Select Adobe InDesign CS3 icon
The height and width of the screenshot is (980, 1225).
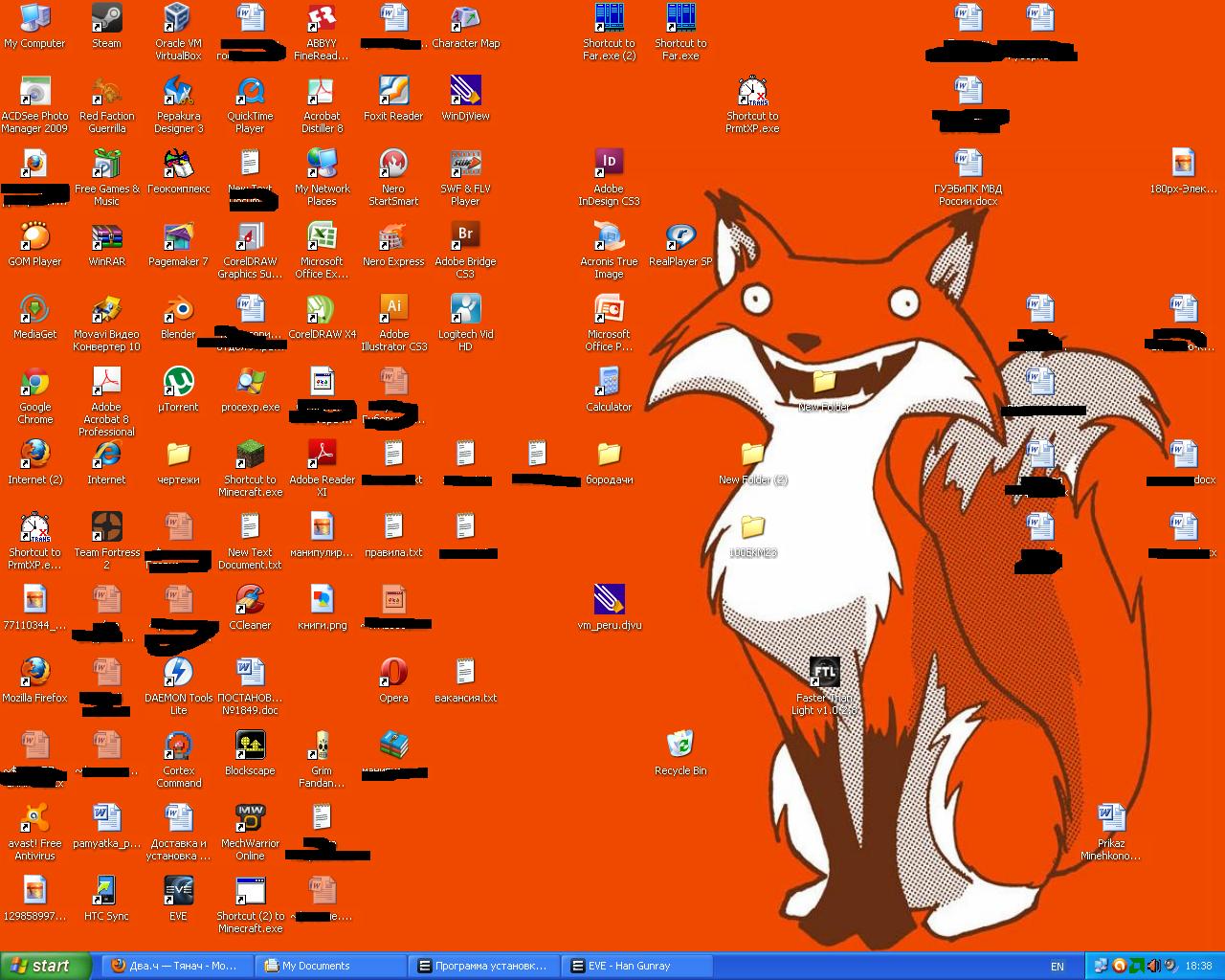click(609, 178)
